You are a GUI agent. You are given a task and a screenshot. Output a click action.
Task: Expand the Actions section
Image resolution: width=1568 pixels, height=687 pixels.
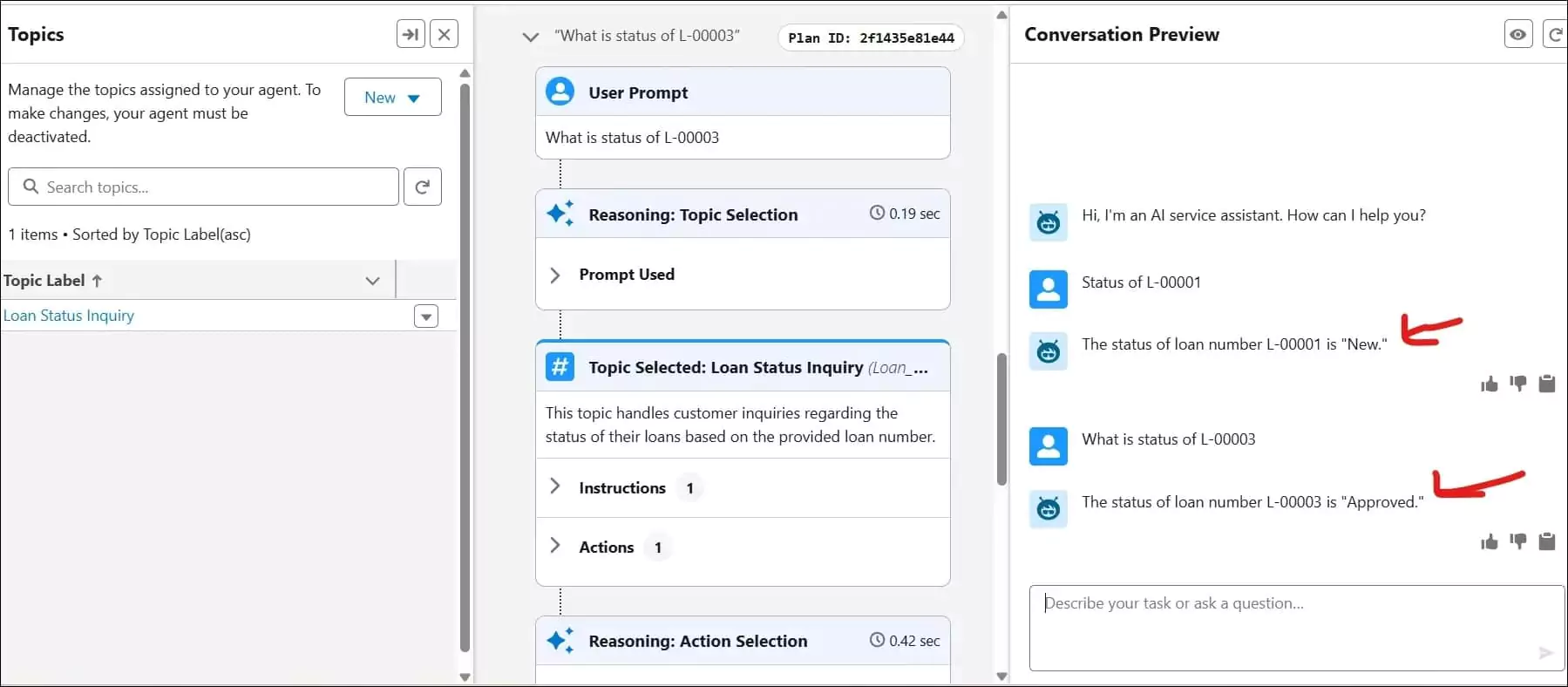554,546
